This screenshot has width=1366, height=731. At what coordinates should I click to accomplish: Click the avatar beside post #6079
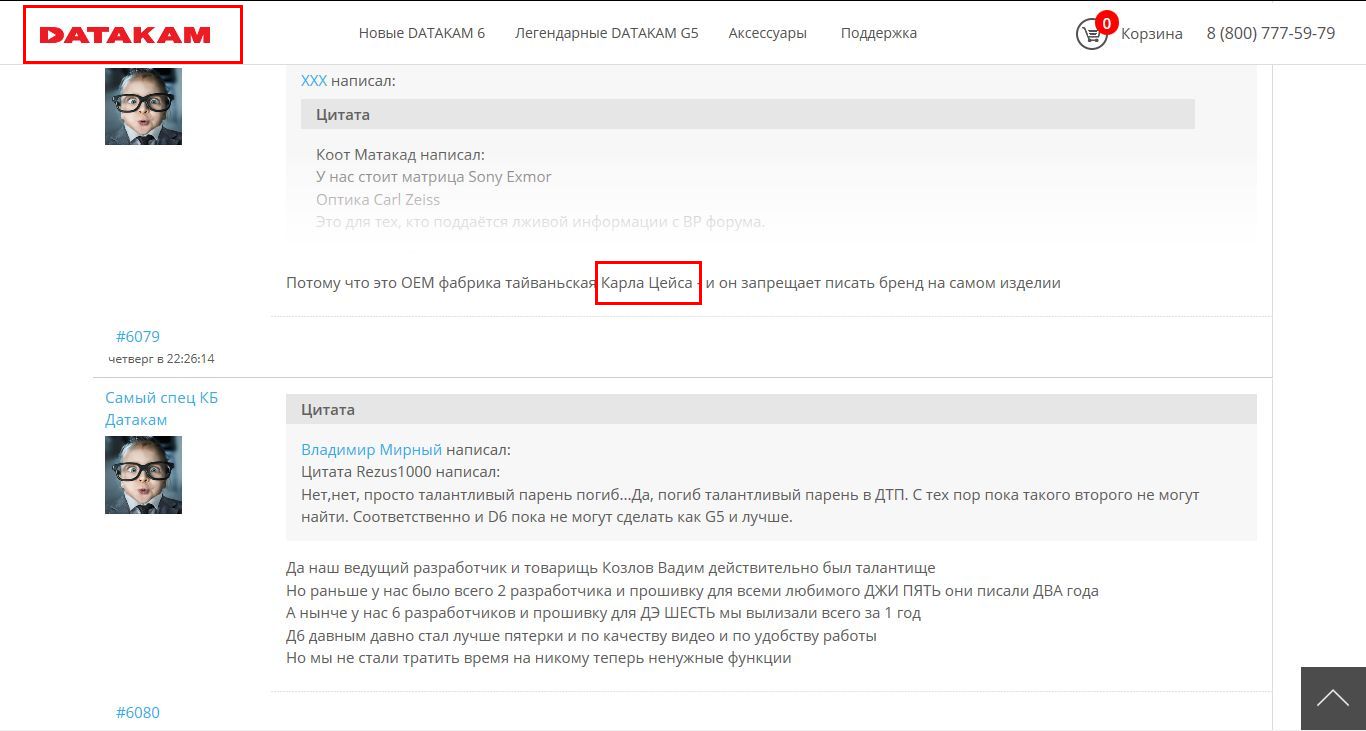point(143,106)
